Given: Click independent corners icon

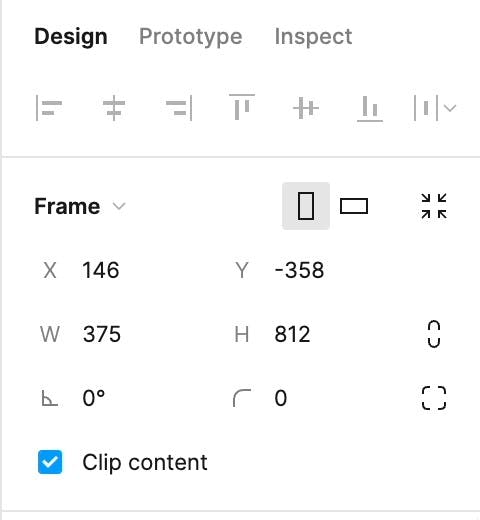Looking at the screenshot, I should click(434, 398).
